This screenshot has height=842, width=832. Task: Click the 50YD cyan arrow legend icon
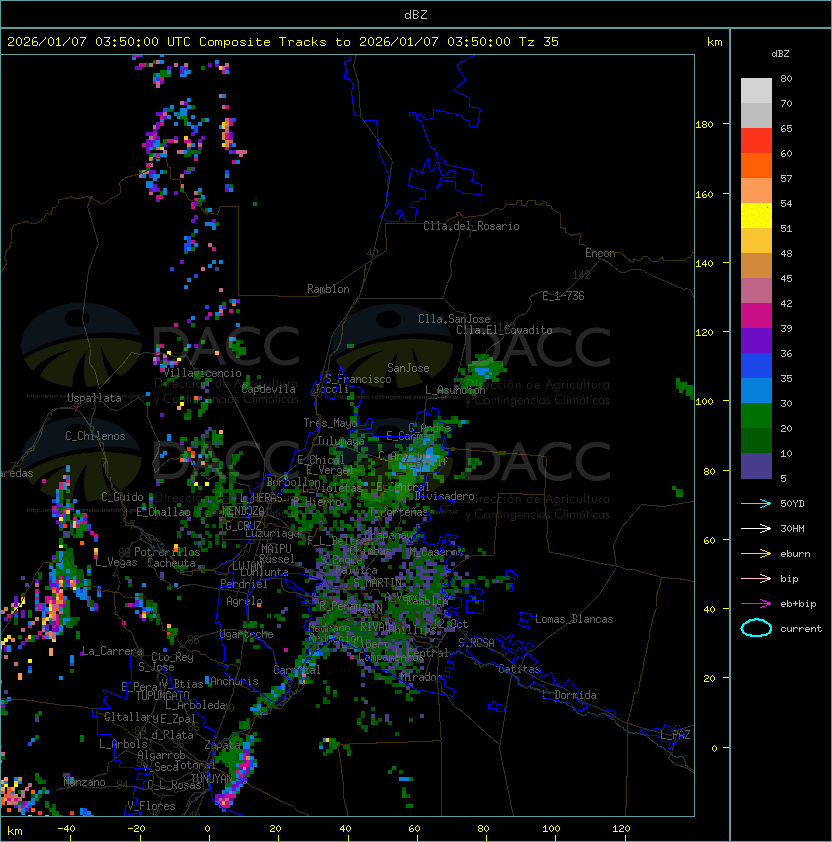tap(756, 503)
